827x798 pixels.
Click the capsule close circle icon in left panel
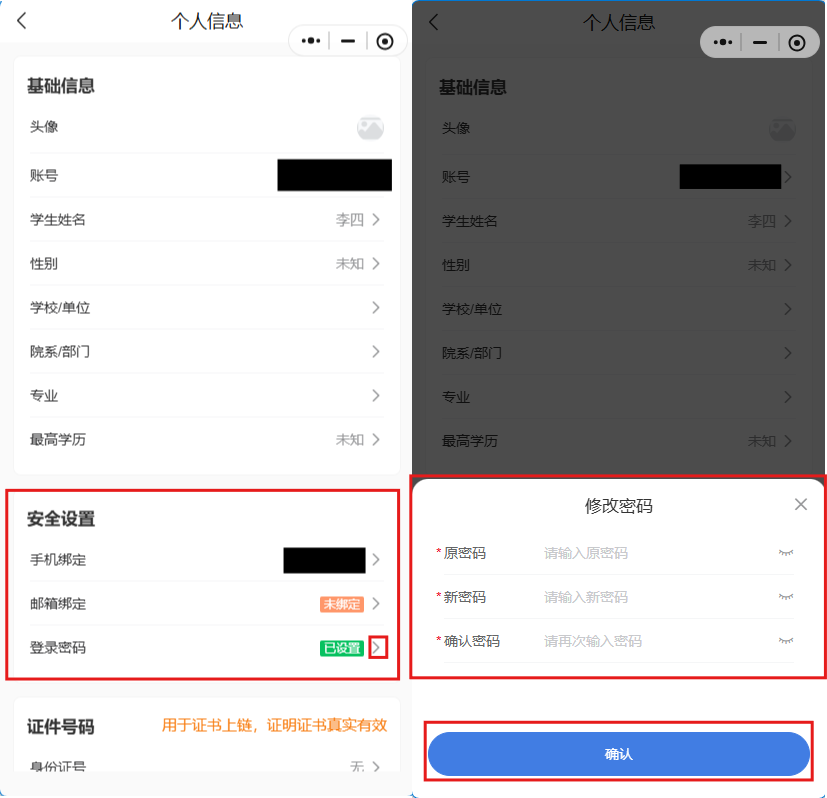click(384, 41)
